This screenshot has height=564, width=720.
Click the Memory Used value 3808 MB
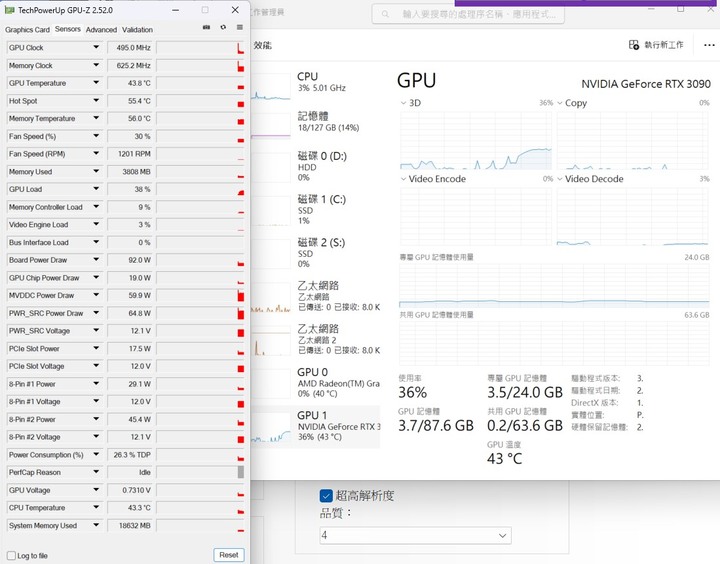click(130, 171)
